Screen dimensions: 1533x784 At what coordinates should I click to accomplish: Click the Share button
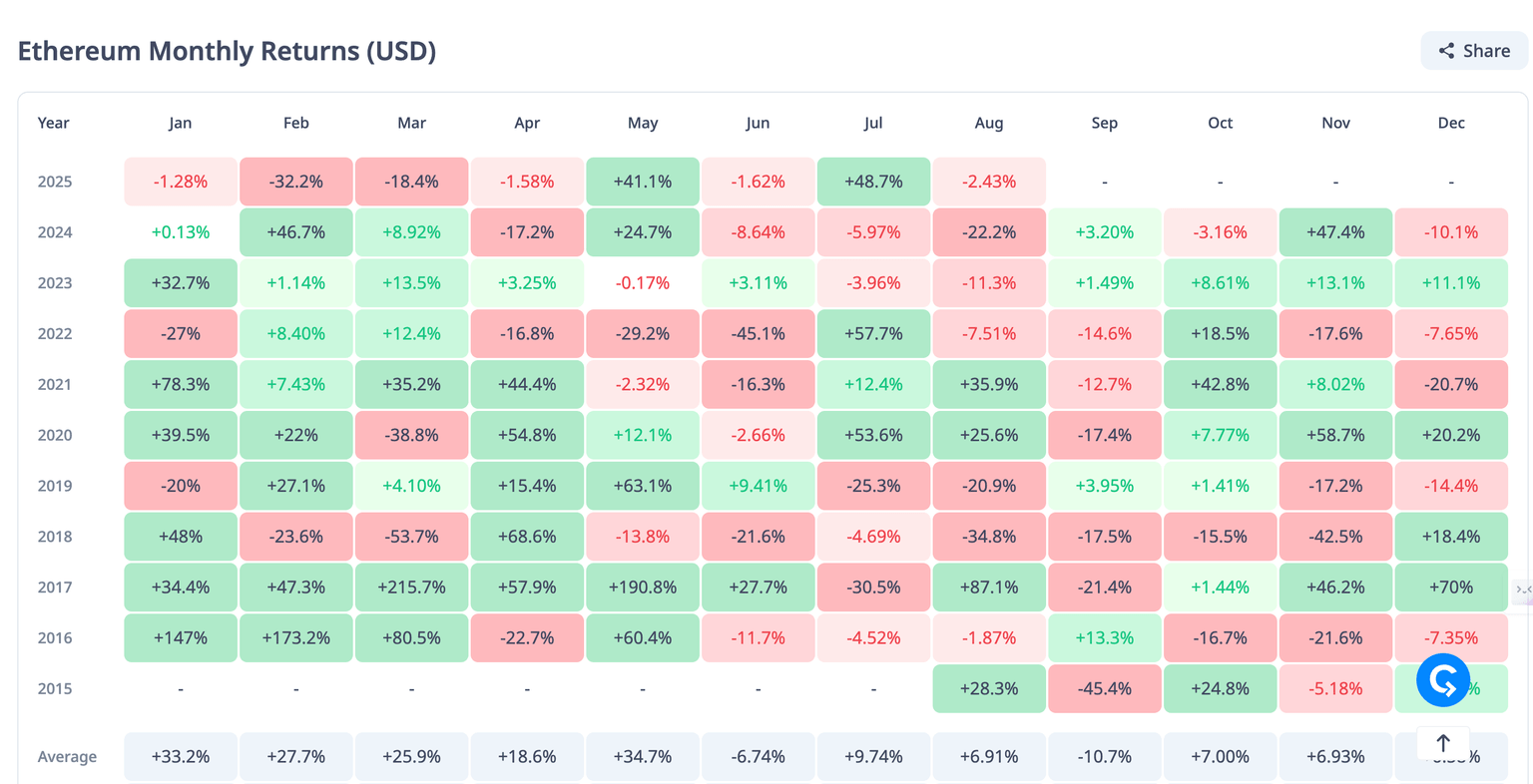tap(1474, 51)
